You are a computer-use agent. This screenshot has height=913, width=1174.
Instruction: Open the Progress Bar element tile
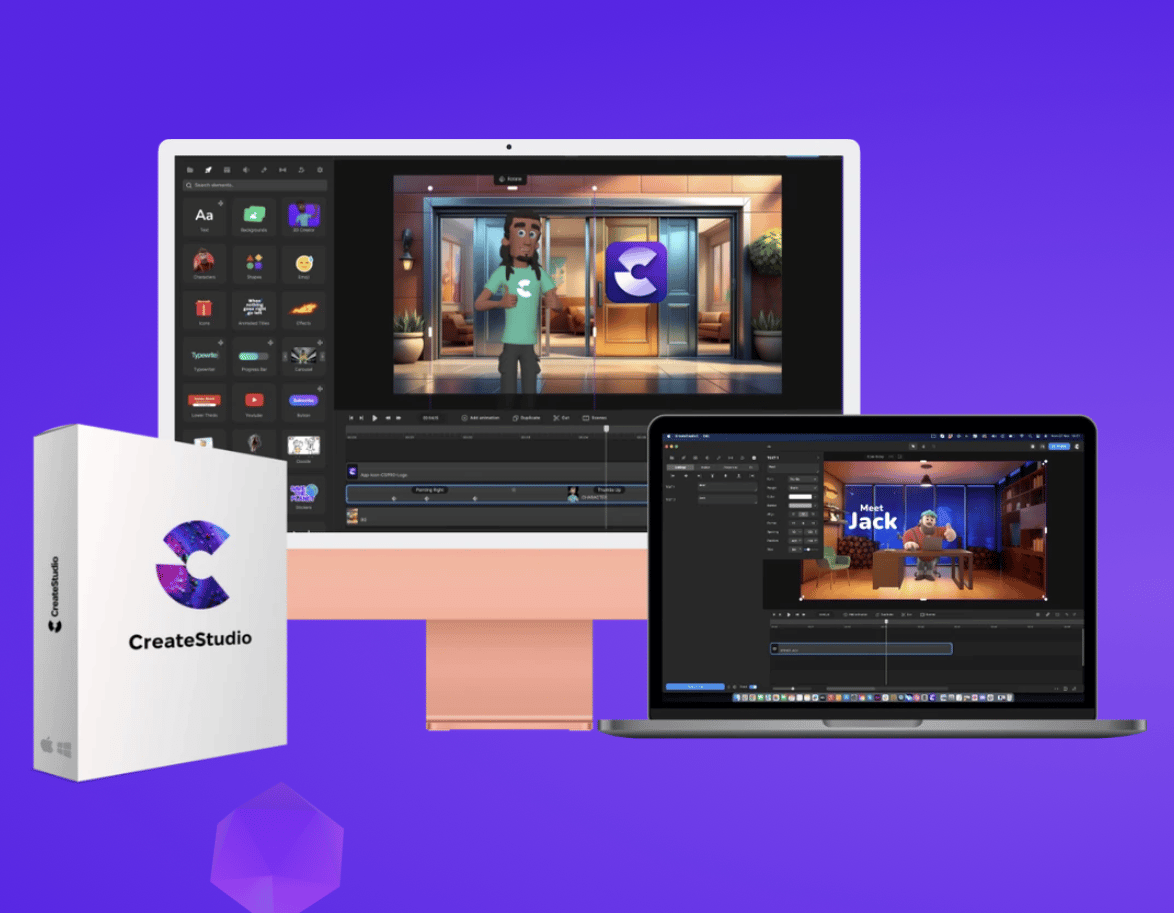click(254, 357)
